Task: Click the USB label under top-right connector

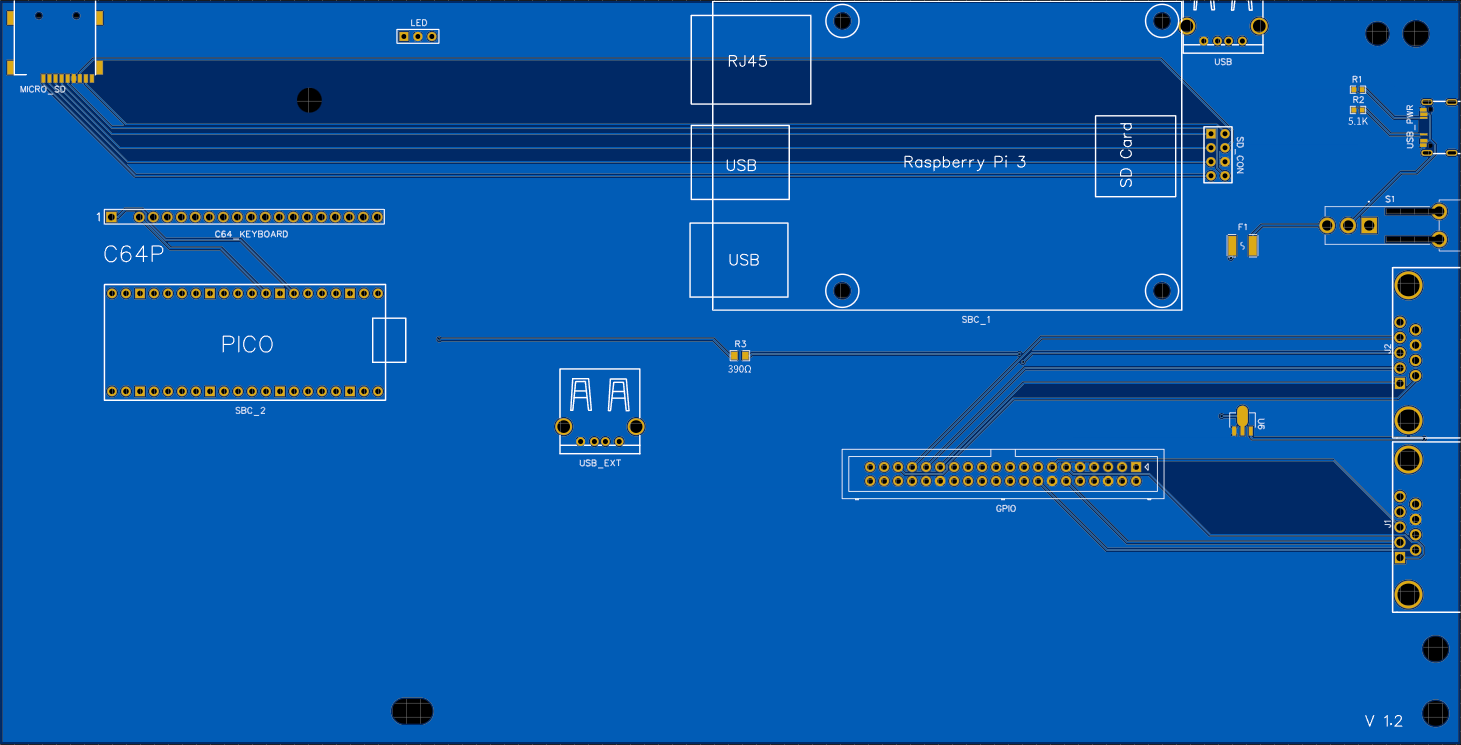Action: tap(1223, 62)
